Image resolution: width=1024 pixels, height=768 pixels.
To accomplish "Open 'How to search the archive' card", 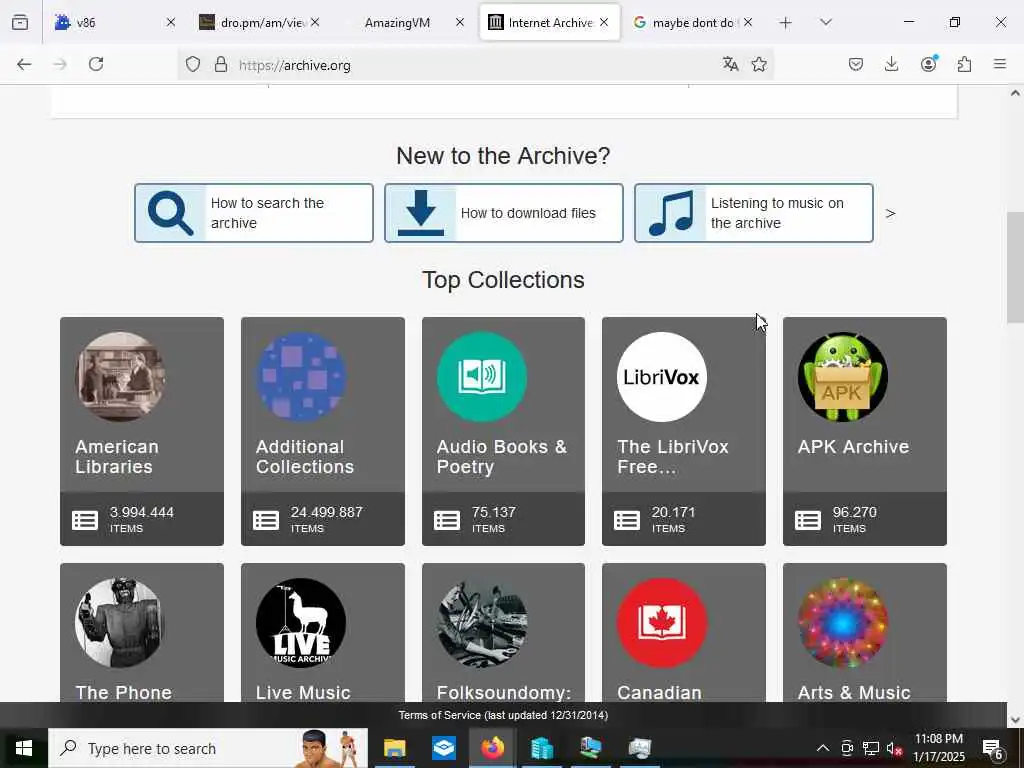I will (254, 213).
